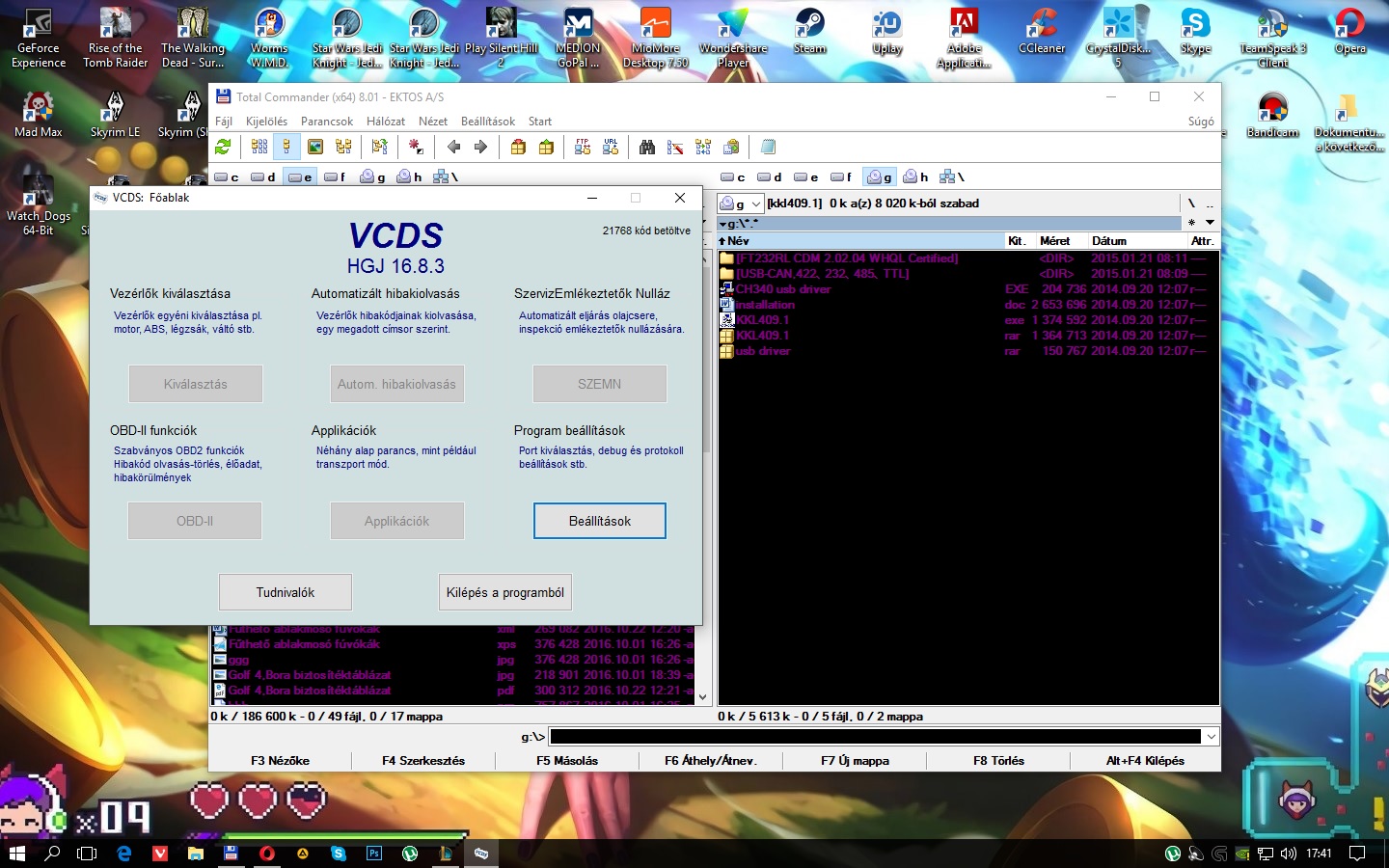Viewport: 1389px width, 868px height.
Task: Open the FTP connect icon
Action: (x=583, y=147)
